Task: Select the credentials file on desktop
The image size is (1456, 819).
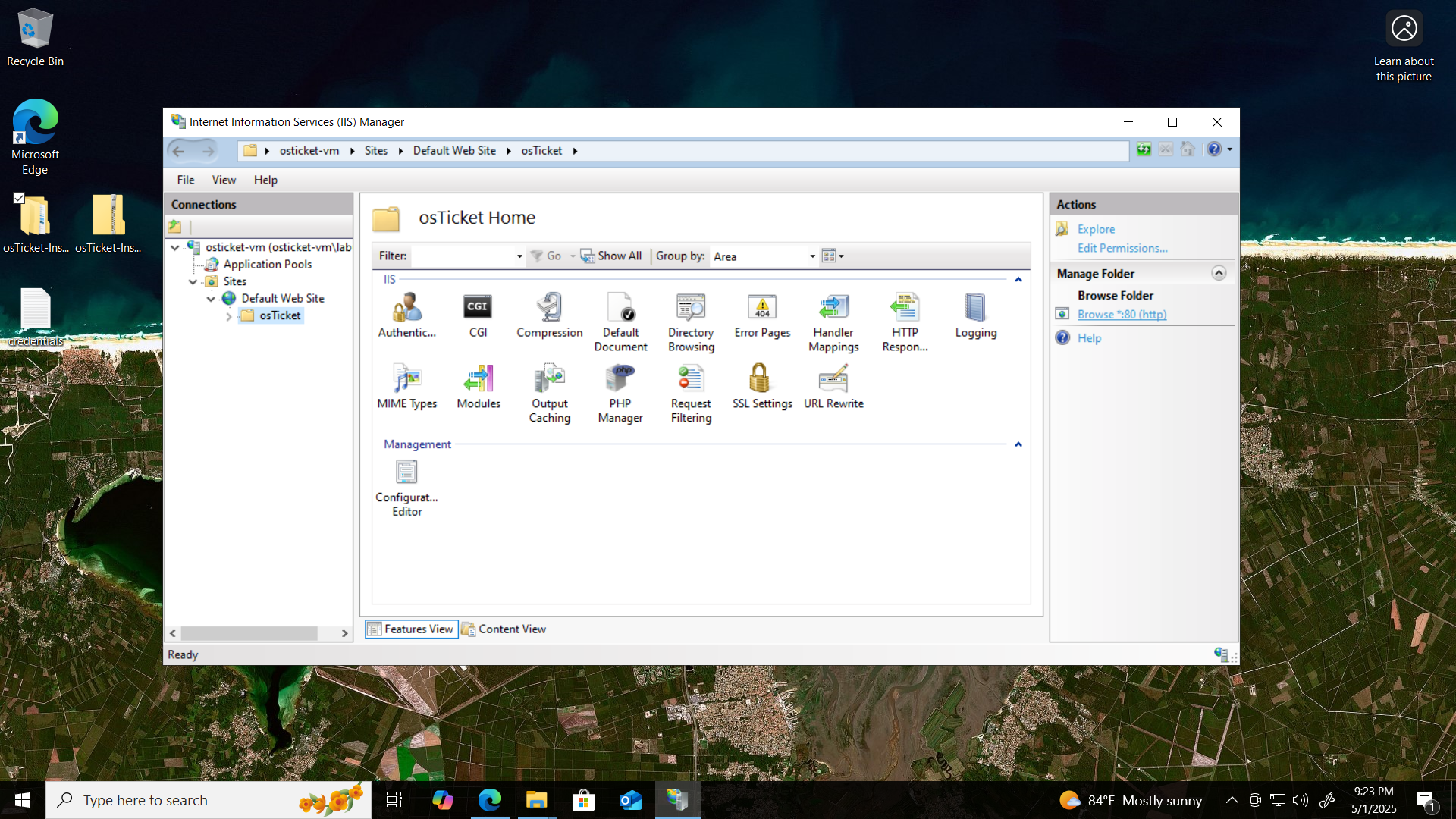Action: tap(35, 317)
